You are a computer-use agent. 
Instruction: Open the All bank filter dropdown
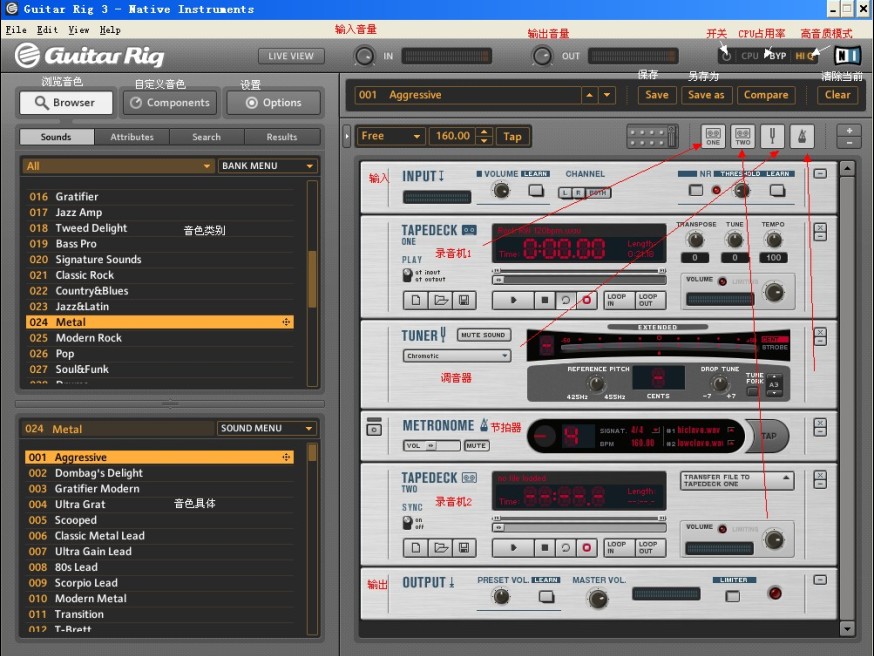tap(118, 166)
